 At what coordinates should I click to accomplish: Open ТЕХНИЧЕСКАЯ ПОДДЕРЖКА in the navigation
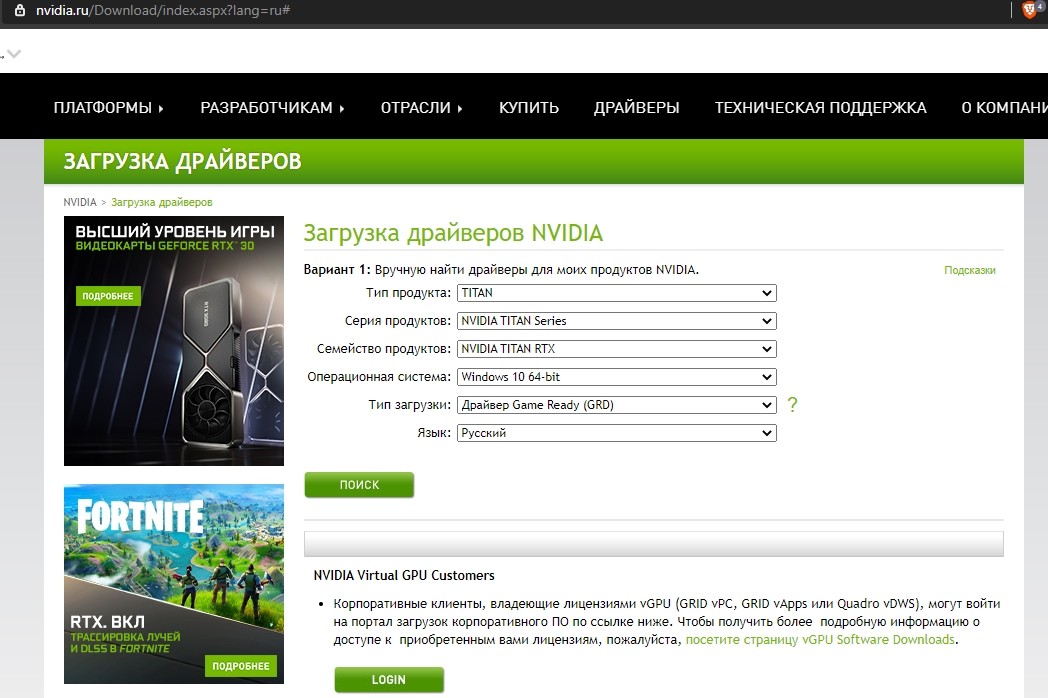click(820, 108)
